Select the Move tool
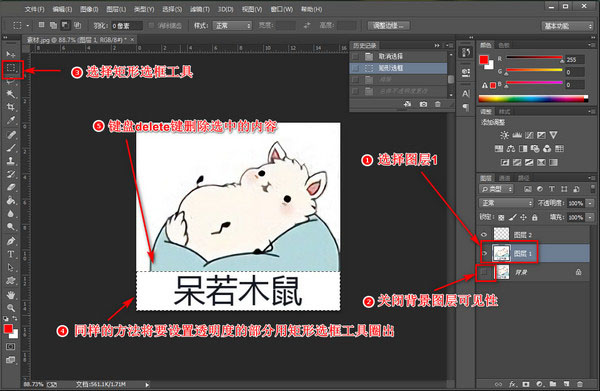Screen dimensions: 600x391 tap(10, 54)
